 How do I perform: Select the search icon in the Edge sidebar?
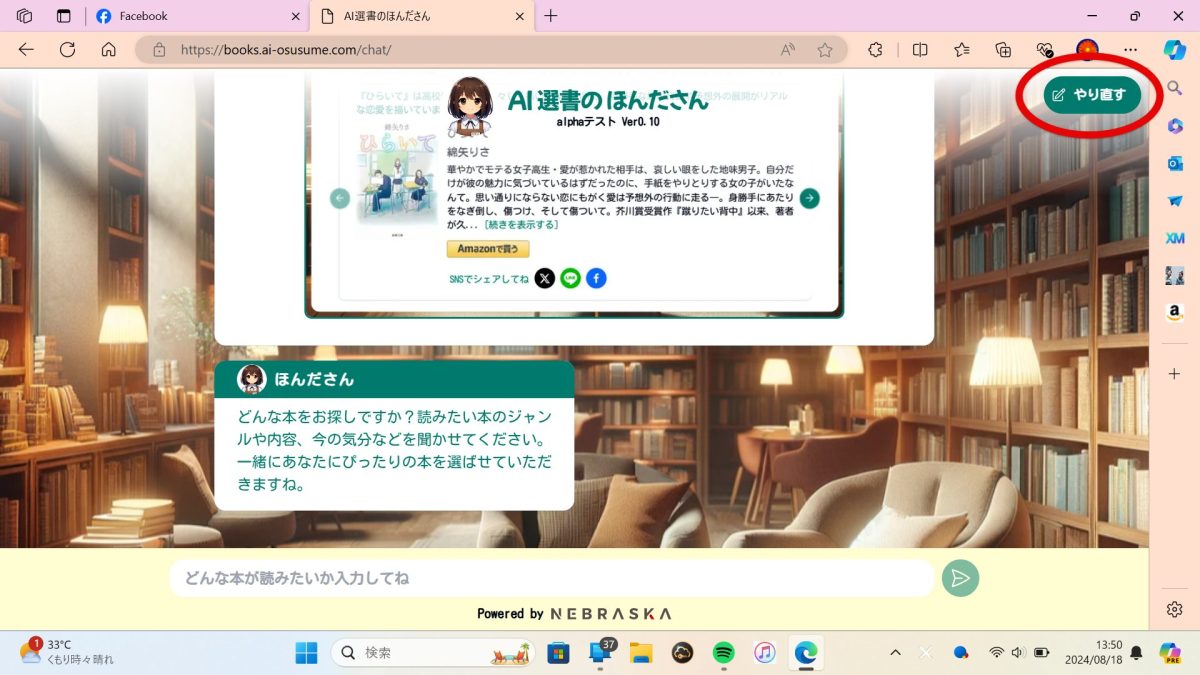click(x=1174, y=88)
